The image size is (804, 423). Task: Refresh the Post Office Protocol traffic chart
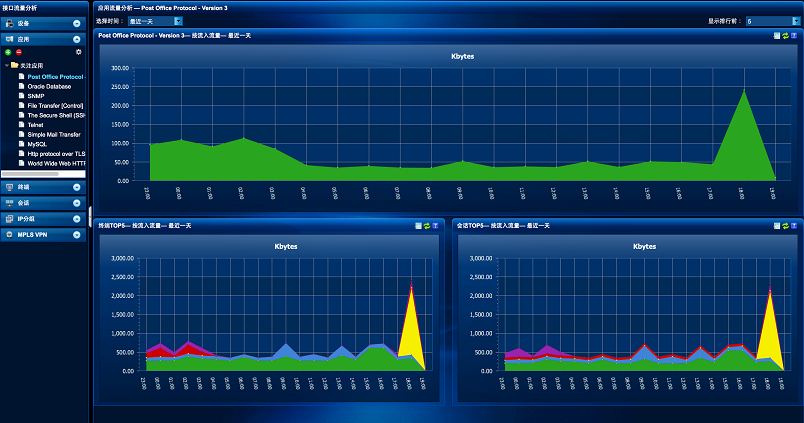coord(787,35)
